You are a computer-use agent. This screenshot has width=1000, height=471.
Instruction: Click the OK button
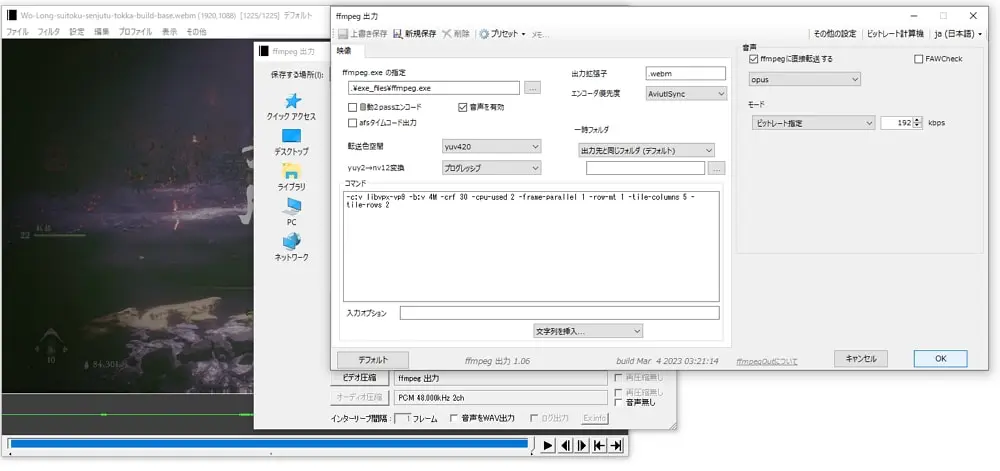[x=940, y=358]
